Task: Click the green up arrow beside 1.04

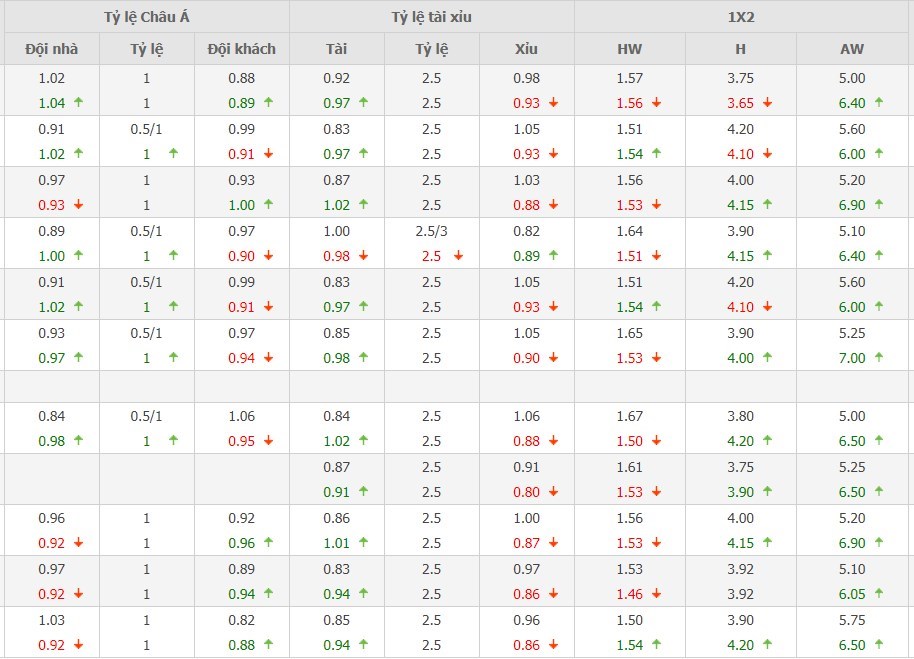Action: point(78,102)
